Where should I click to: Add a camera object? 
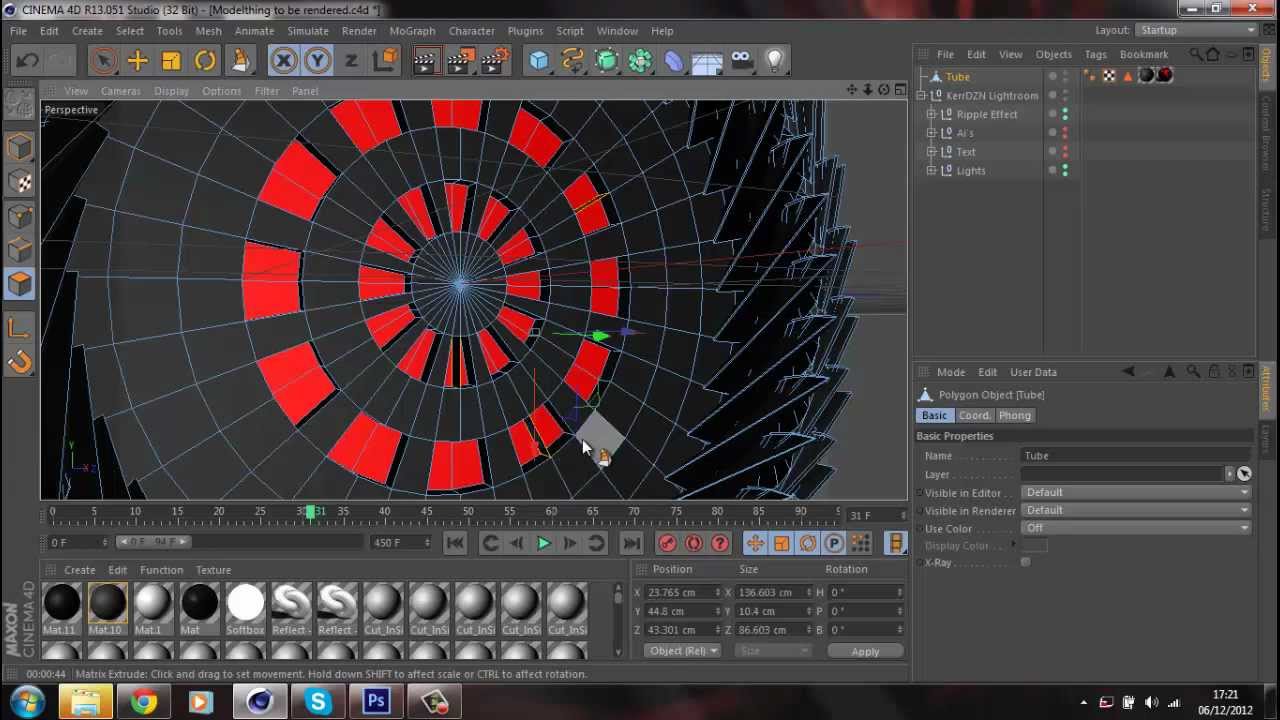point(741,61)
